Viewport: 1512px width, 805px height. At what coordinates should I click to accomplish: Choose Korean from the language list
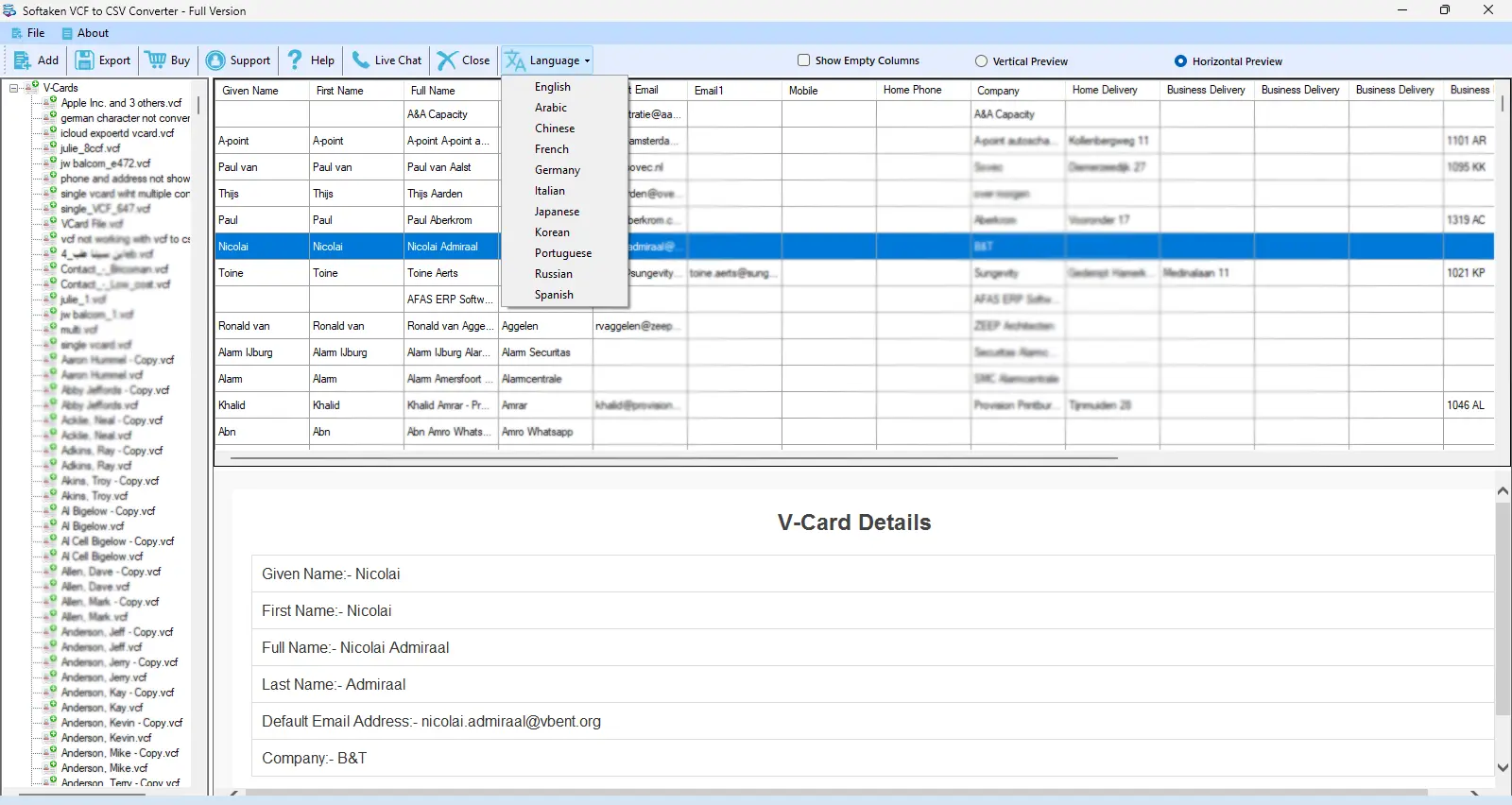552,232
